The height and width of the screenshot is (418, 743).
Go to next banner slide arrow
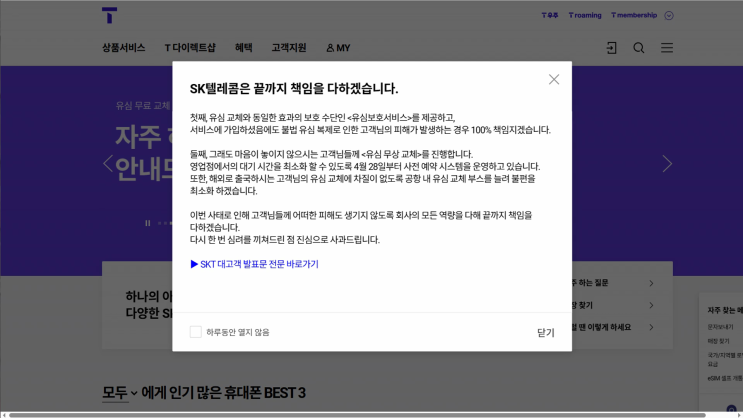[667, 164]
